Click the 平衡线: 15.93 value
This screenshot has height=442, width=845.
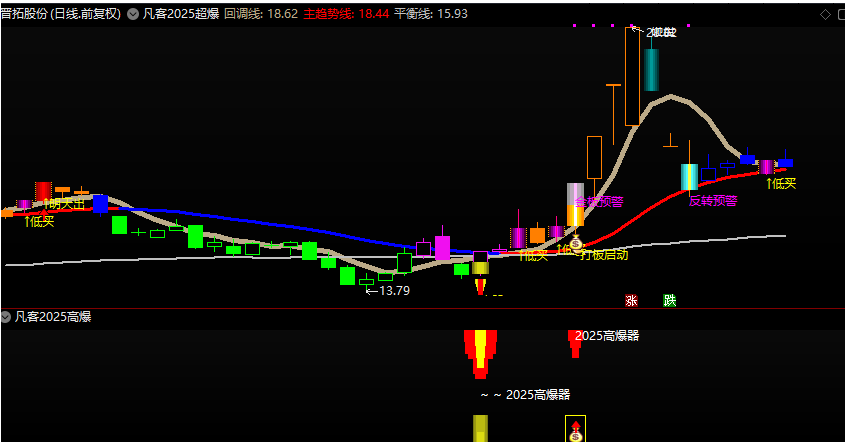click(431, 14)
